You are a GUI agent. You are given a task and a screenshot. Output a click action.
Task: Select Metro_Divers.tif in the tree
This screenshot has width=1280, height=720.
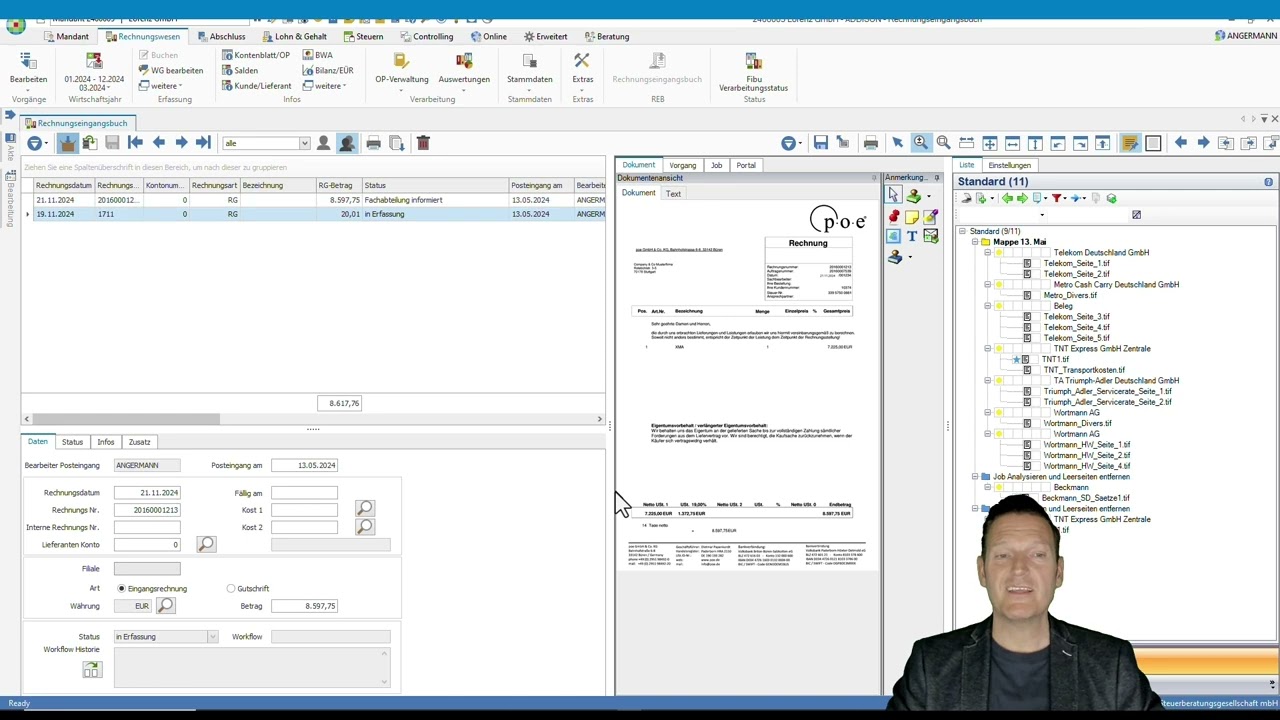coord(1070,295)
